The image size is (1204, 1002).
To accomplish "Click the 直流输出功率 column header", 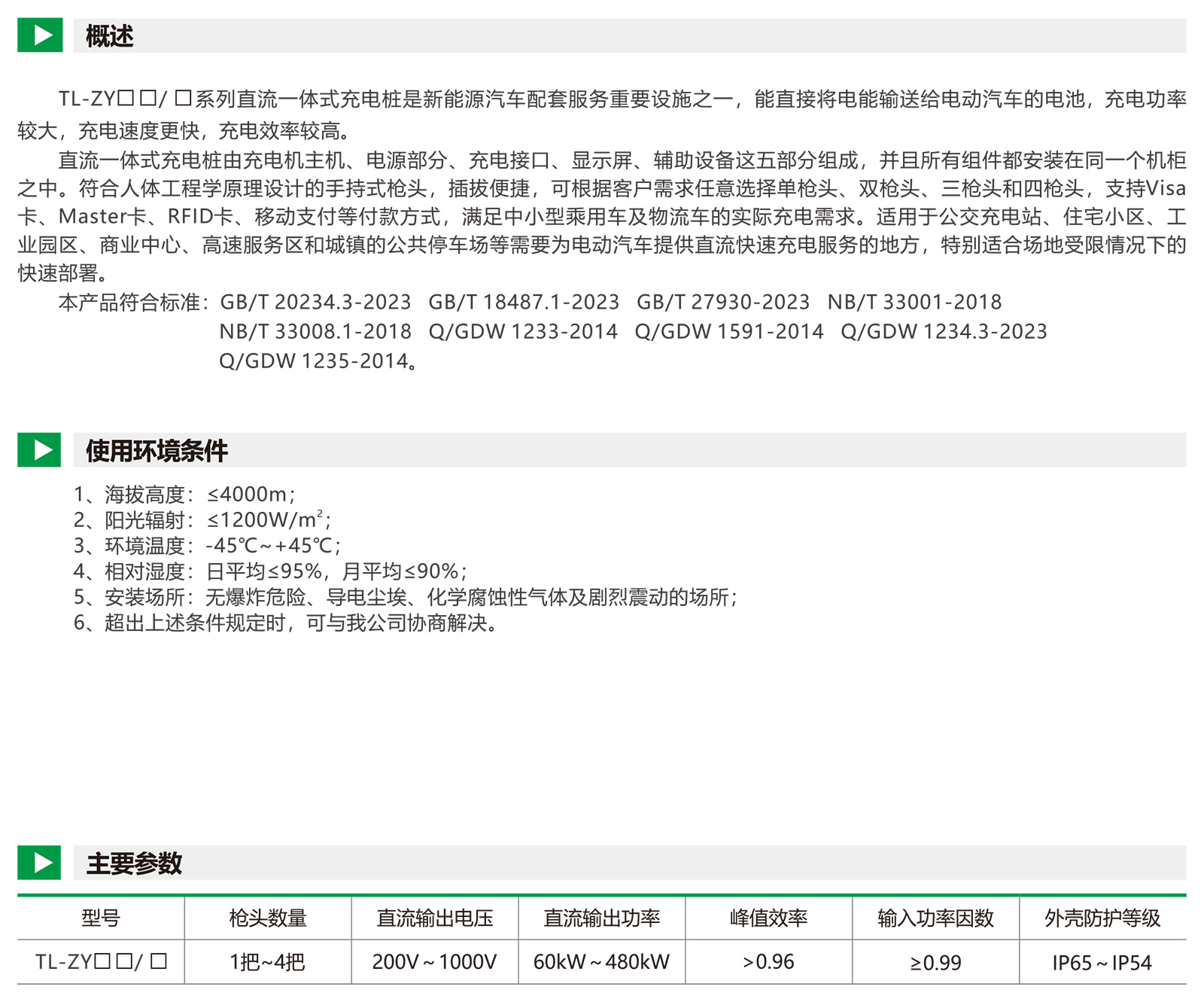I will [x=602, y=918].
